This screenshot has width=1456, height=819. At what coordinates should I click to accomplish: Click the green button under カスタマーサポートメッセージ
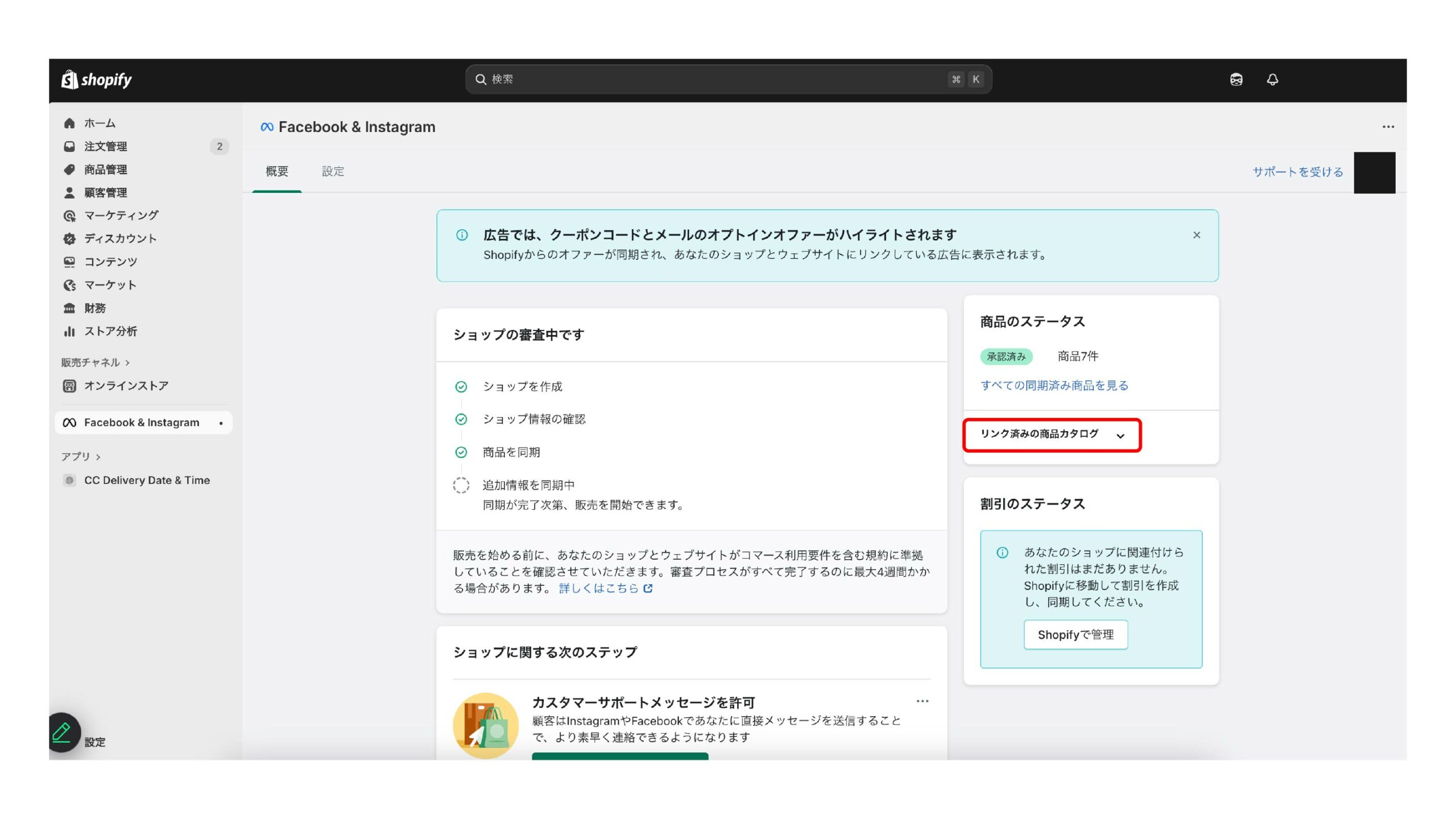(x=620, y=756)
